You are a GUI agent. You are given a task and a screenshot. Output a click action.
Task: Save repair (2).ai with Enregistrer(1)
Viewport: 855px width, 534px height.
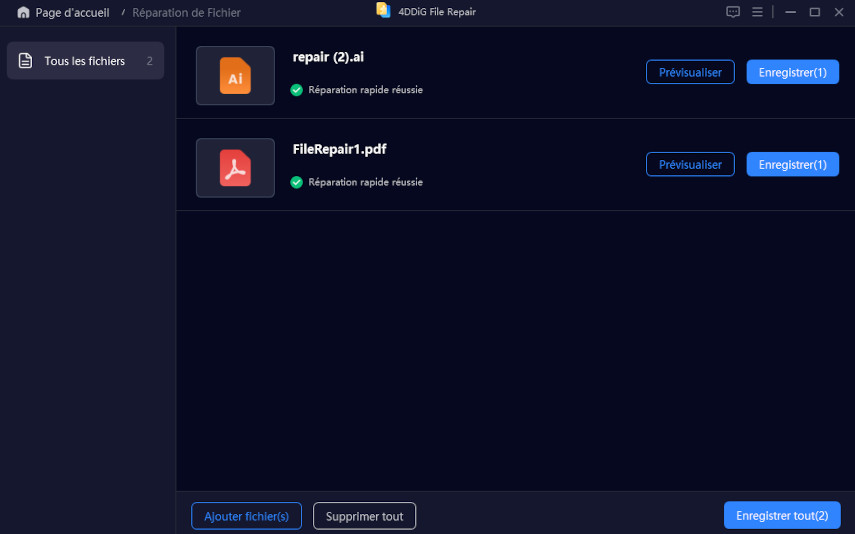[x=792, y=72]
